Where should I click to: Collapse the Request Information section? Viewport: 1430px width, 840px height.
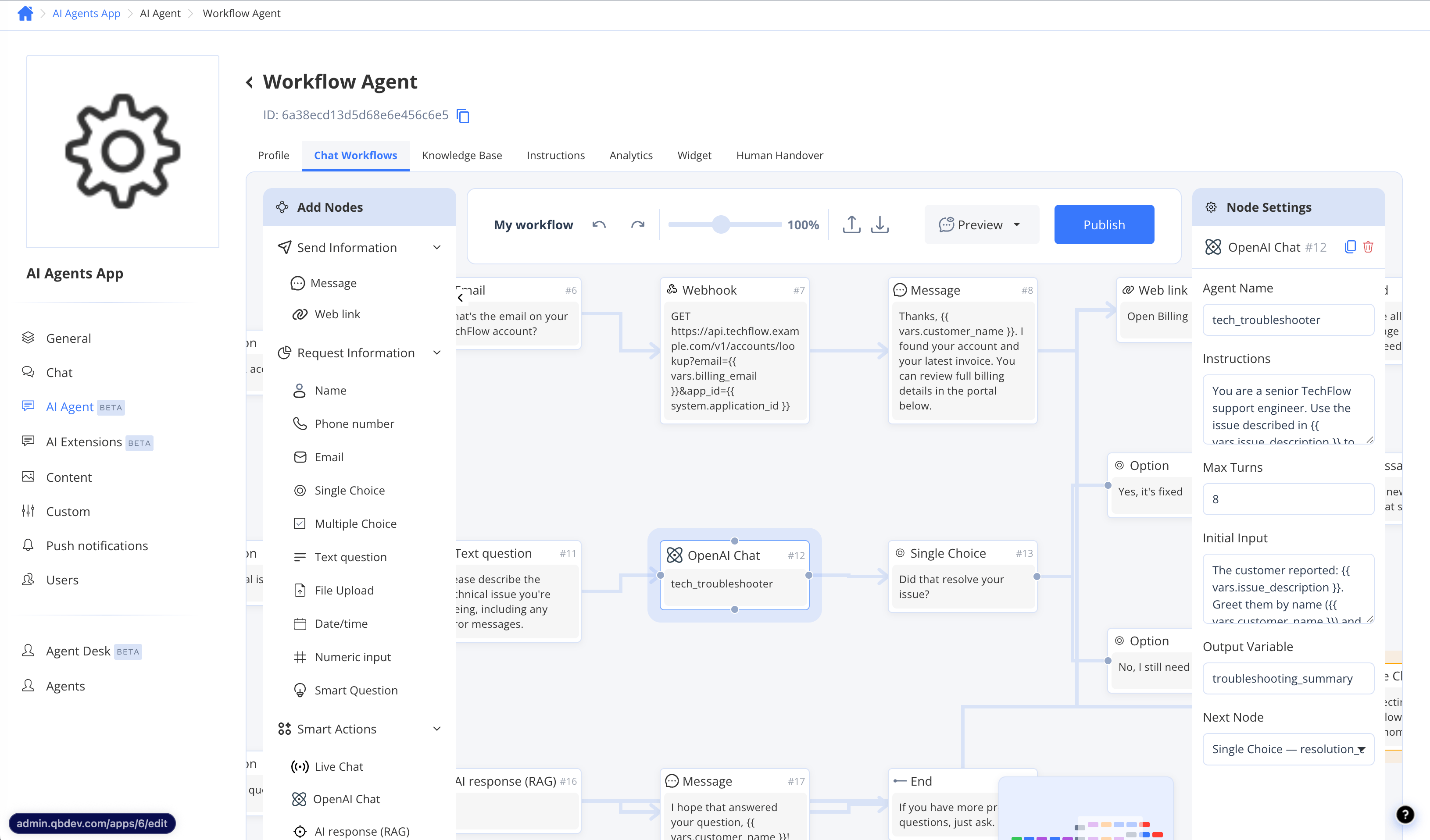pyautogui.click(x=437, y=353)
